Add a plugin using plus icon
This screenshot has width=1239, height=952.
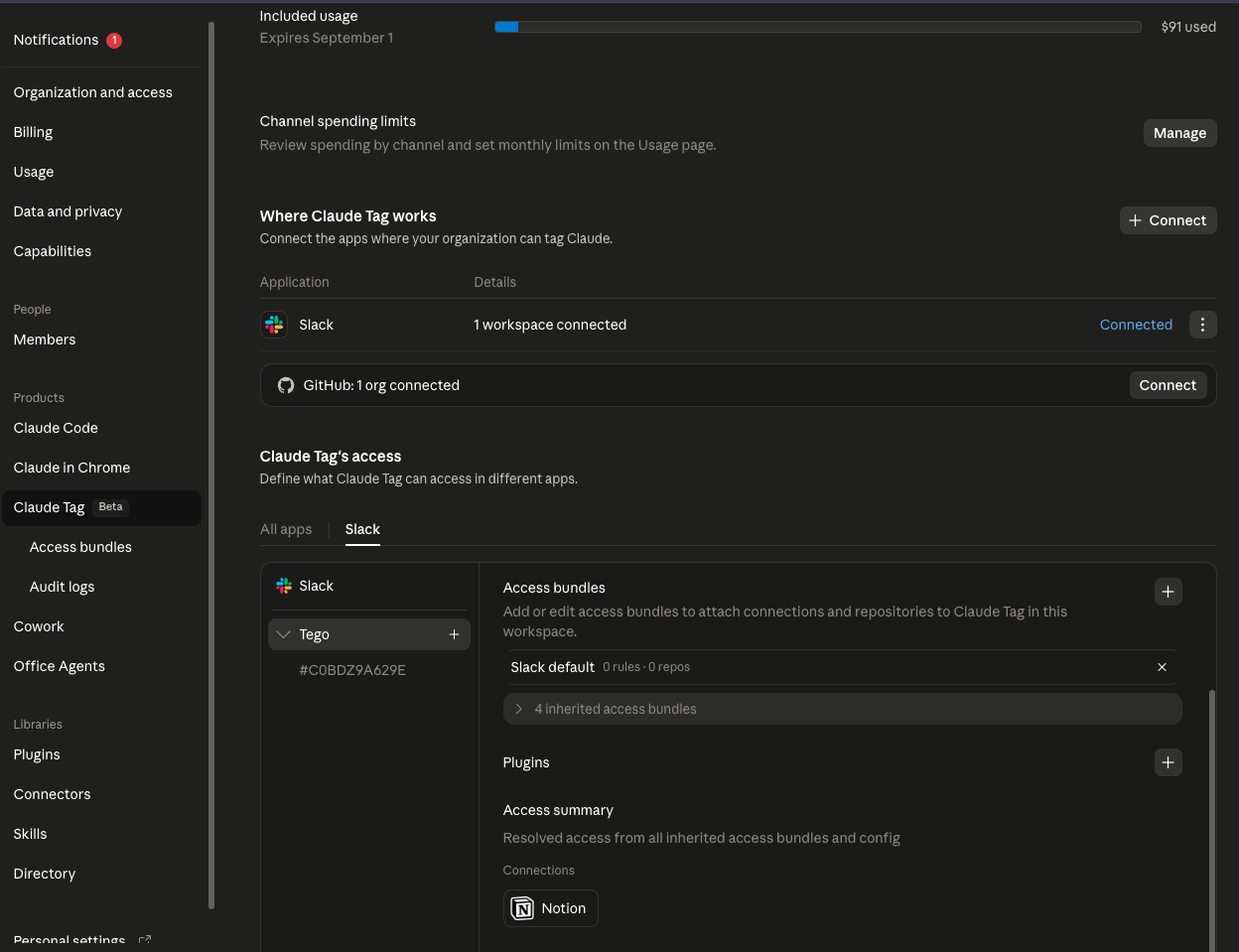1168,762
